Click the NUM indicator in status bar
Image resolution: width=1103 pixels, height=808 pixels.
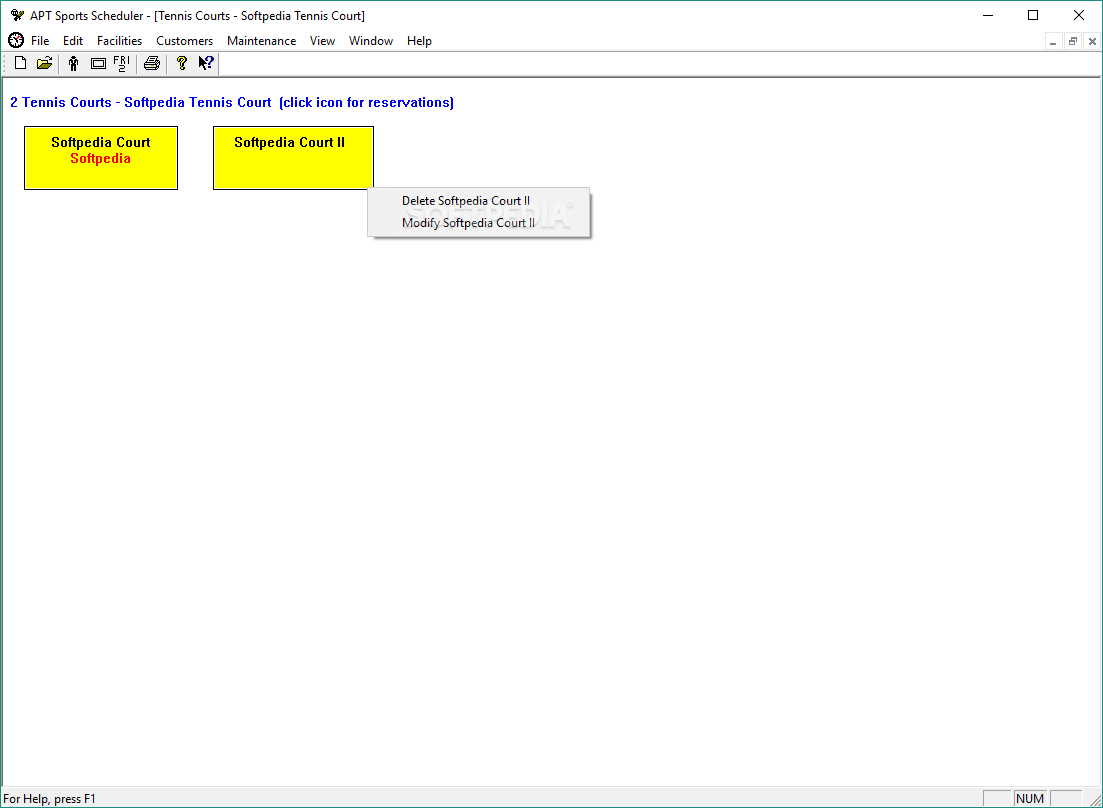coord(1030,799)
